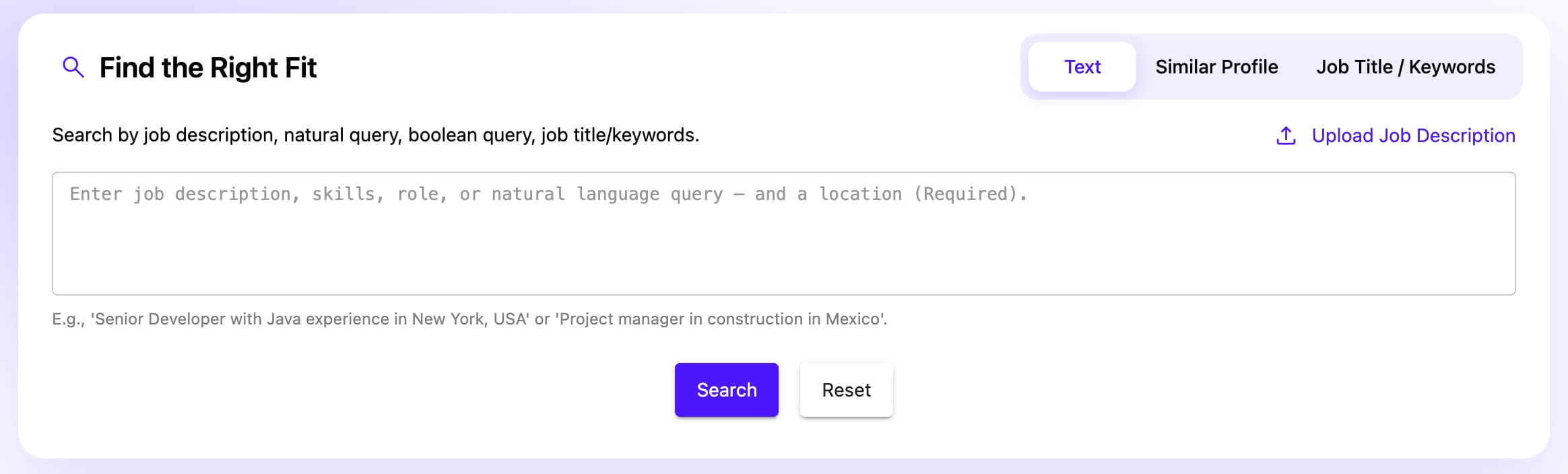Viewport: 1568px width, 474px height.
Task: Click the word "Profile" in the middle tab
Action: point(1249,67)
